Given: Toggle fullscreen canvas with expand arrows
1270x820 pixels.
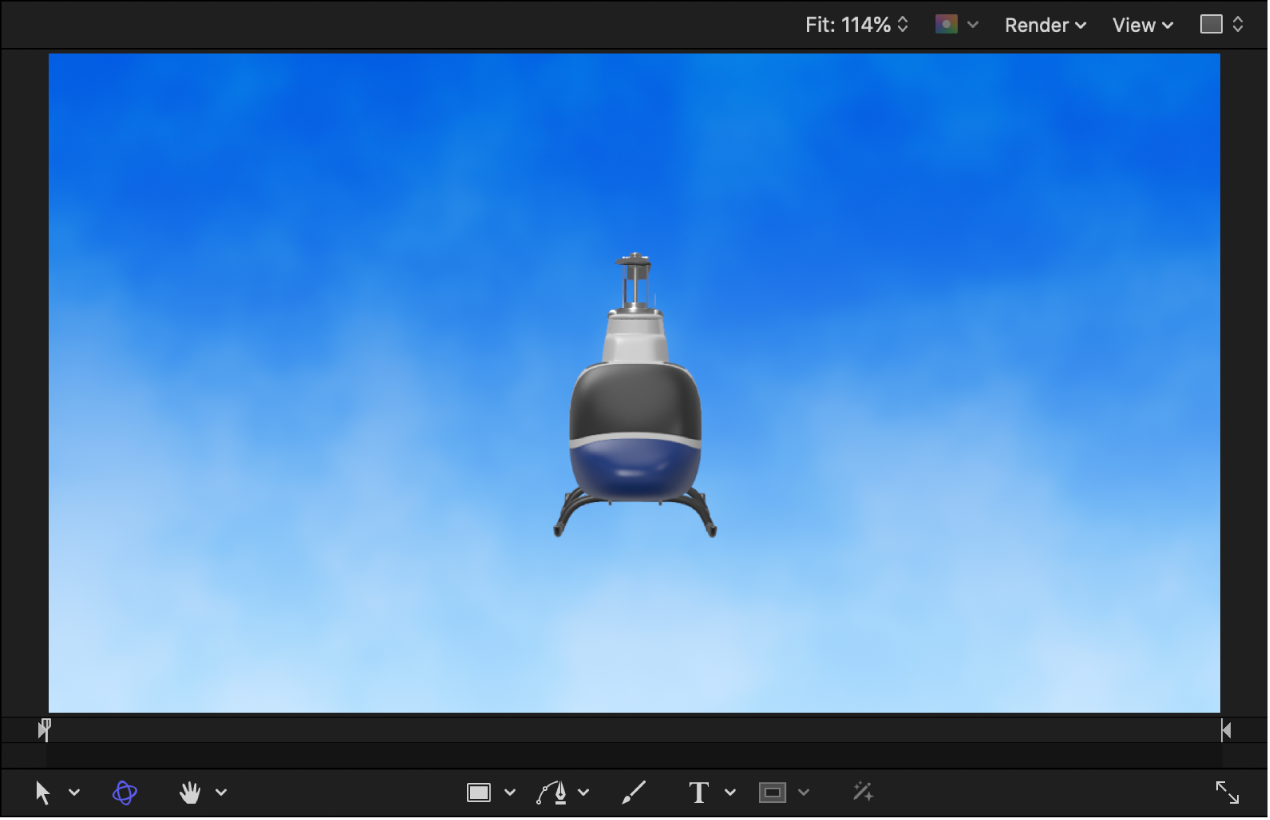Looking at the screenshot, I should (1227, 792).
